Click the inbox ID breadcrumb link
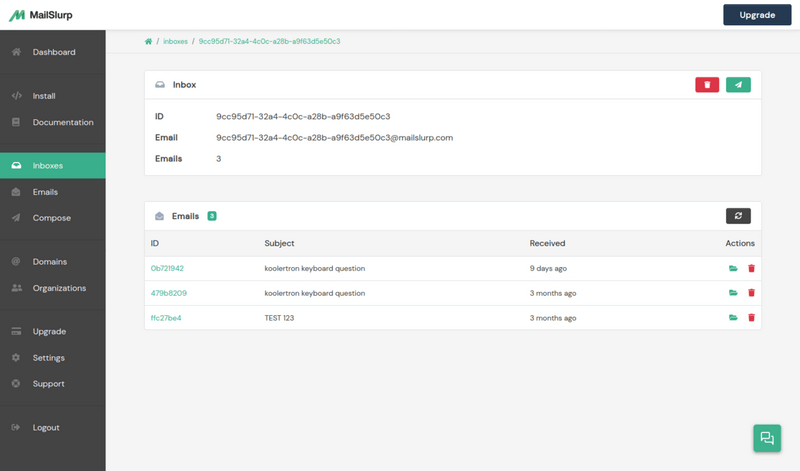 (x=269, y=41)
